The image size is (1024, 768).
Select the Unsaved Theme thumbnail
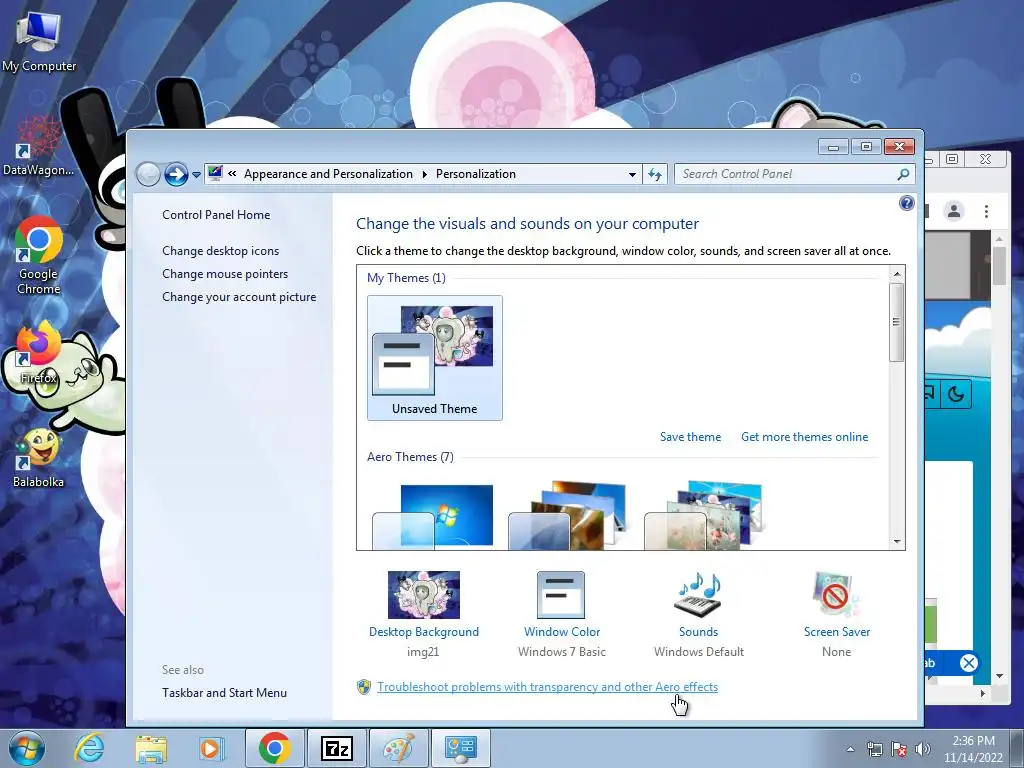pyautogui.click(x=434, y=358)
